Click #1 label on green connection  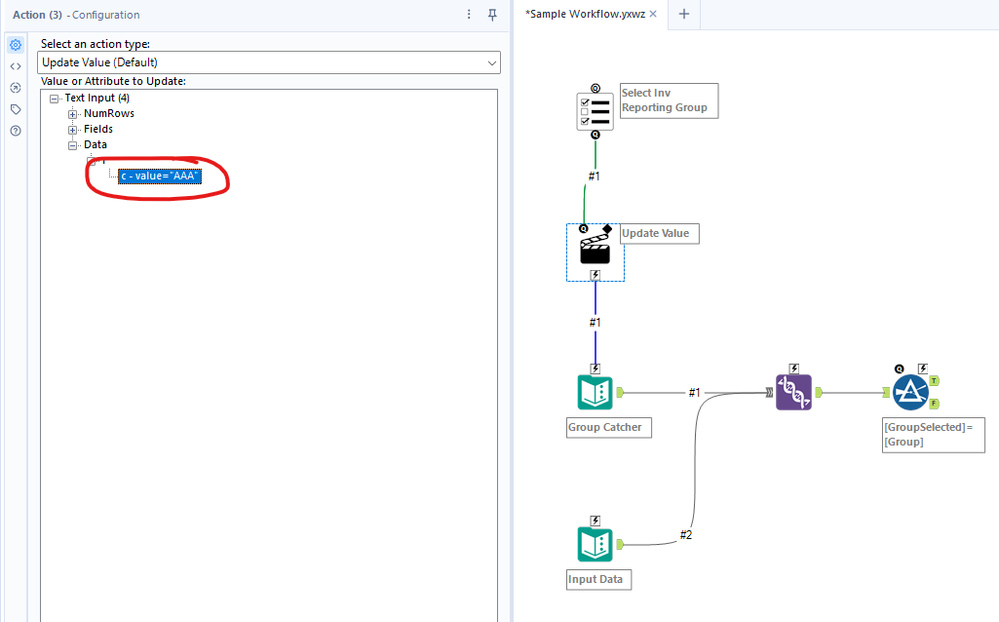594,176
